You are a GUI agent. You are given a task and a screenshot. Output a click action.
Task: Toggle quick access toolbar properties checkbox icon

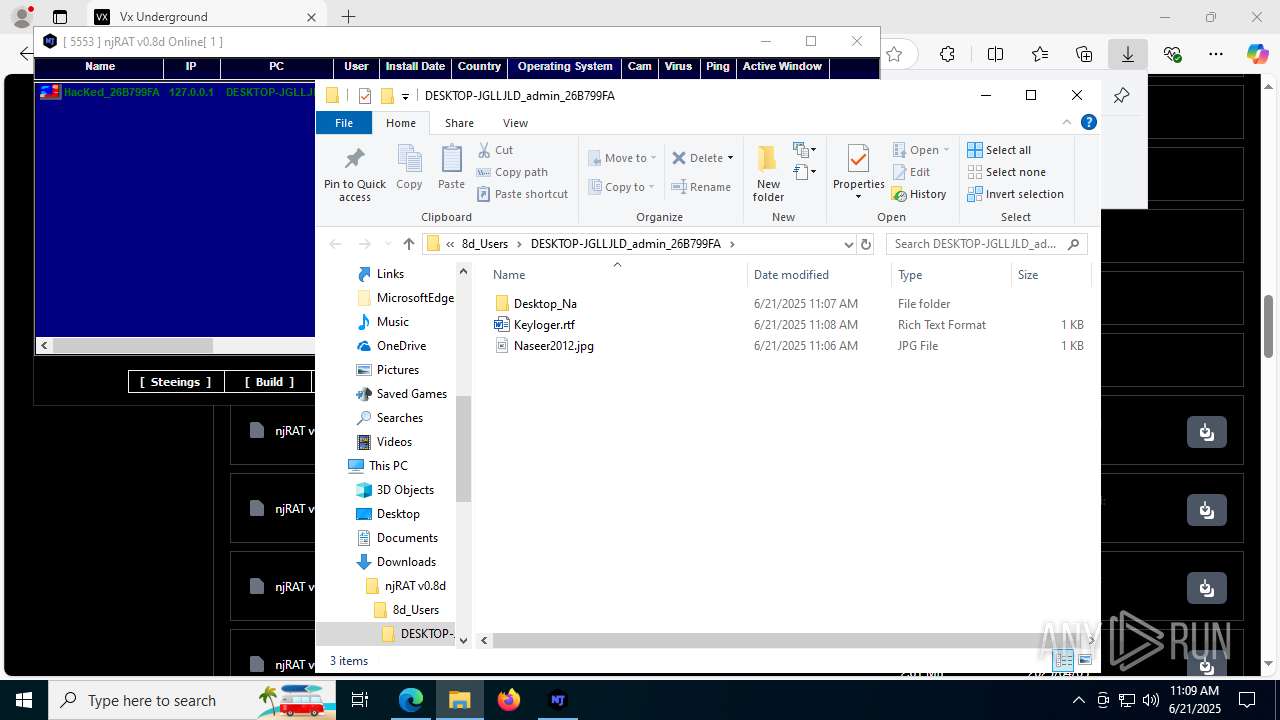tap(365, 96)
